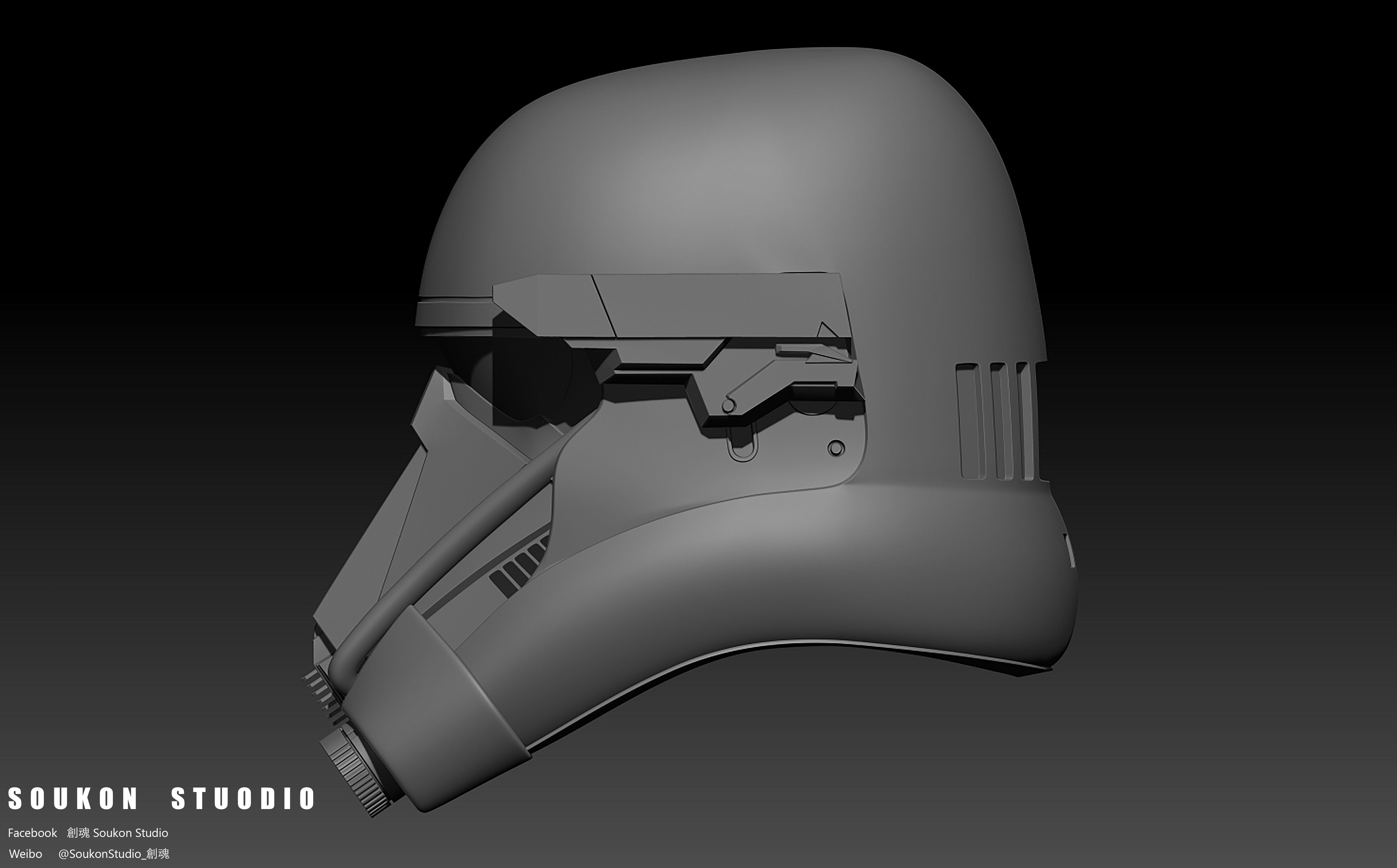Click the '@SoukonStudio_創魂' Weibo handle

pos(114,854)
